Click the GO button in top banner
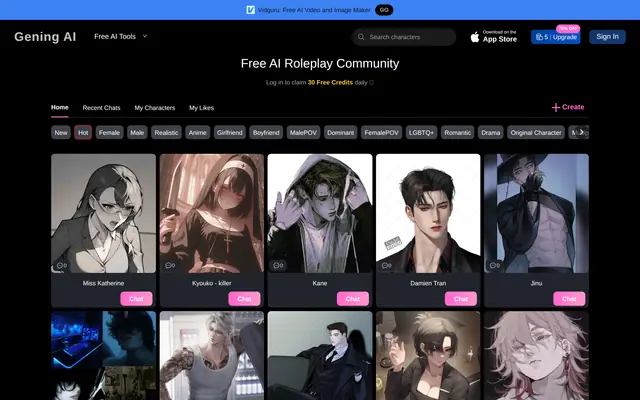The width and height of the screenshot is (640, 400). [x=384, y=10]
